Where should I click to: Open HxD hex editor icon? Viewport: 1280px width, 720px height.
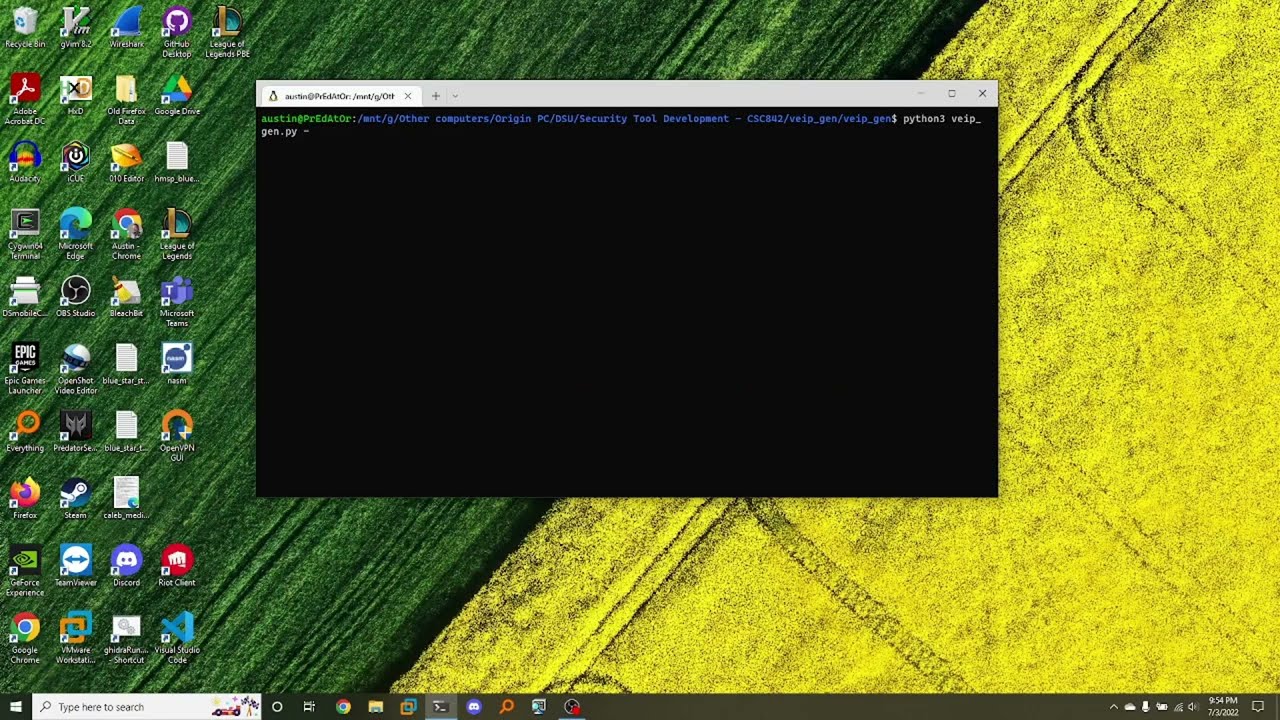[76, 95]
